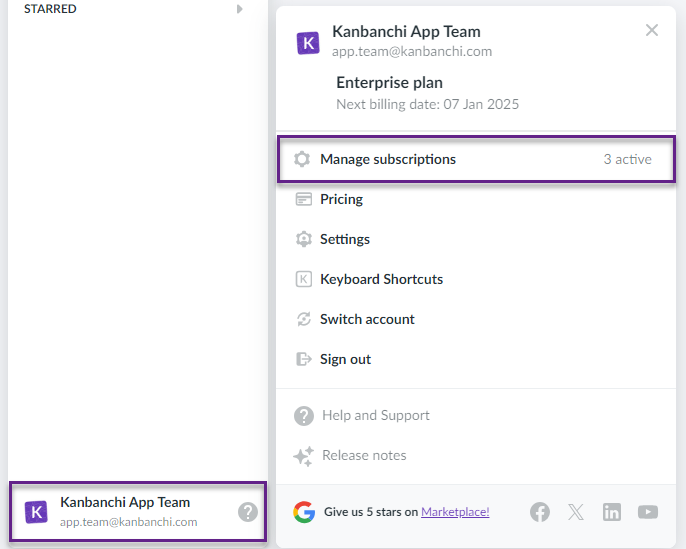Open the Facebook page icon
The width and height of the screenshot is (686, 549).
point(540,512)
